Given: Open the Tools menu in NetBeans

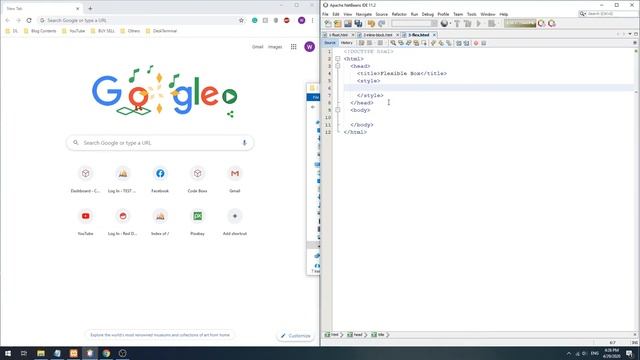Looking at the screenshot, I should [471, 14].
